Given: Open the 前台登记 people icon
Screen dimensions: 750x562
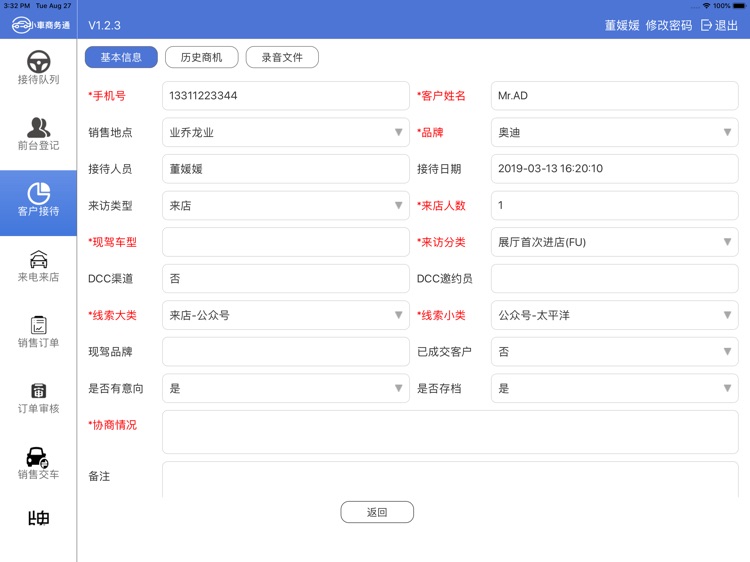Looking at the screenshot, I should pos(38,127).
